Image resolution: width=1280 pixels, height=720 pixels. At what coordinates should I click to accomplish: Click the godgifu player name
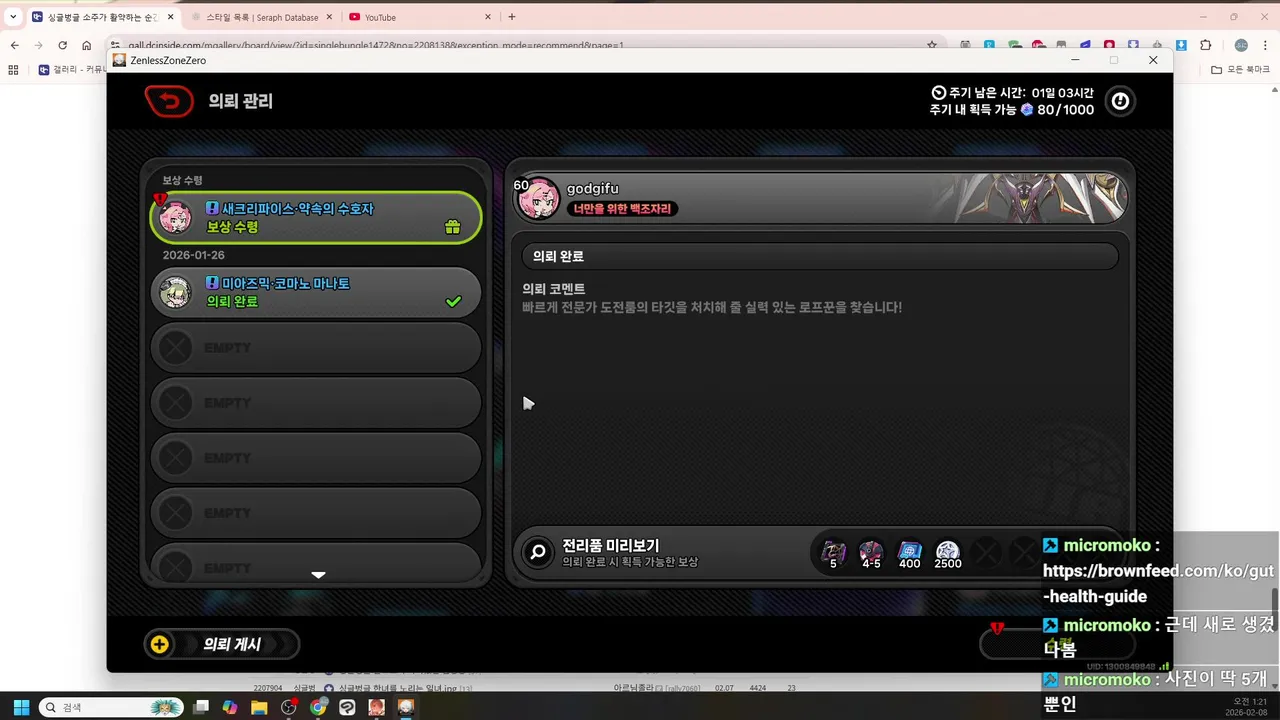click(592, 189)
